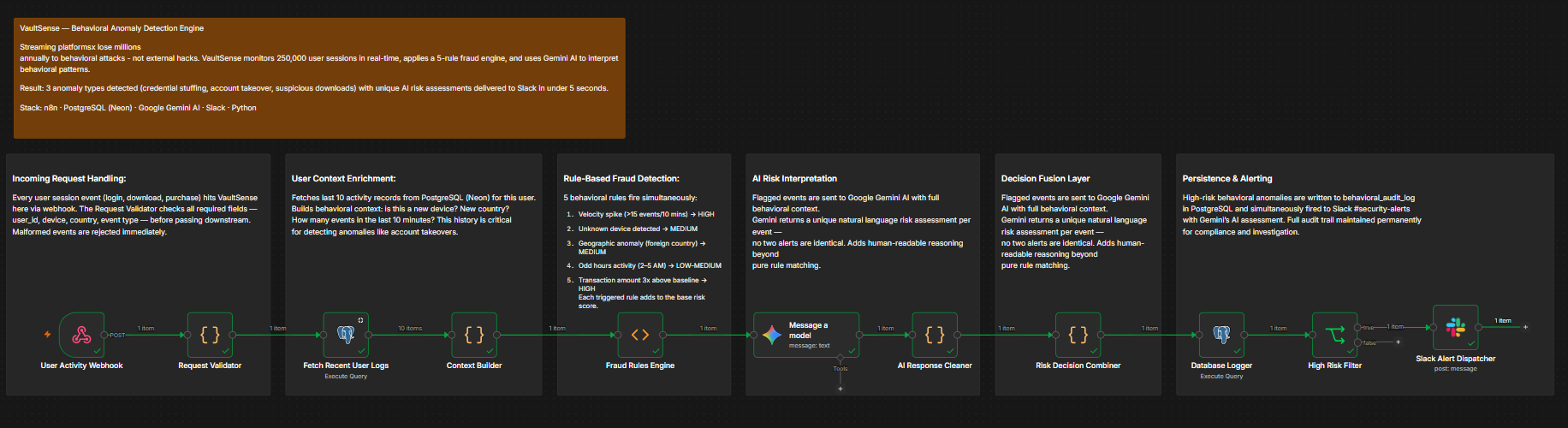Click the small settings indicator on Fetch Recent User Logs
Viewport: 1568px width, 428px height.
coord(360,320)
